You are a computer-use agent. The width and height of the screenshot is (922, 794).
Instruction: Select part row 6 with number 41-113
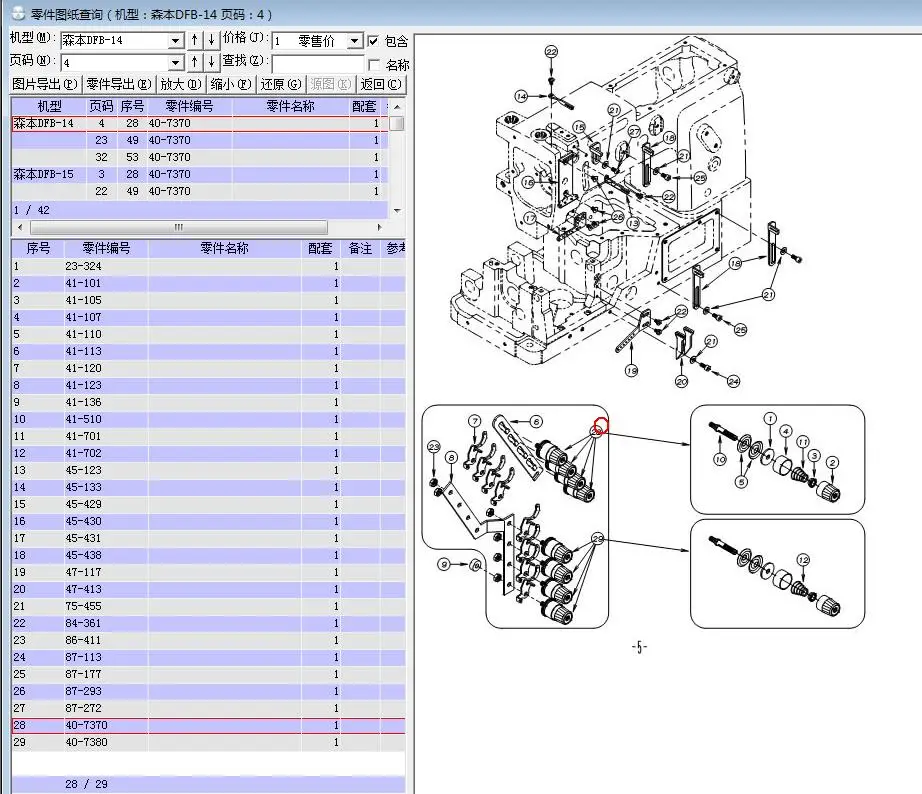[208, 351]
